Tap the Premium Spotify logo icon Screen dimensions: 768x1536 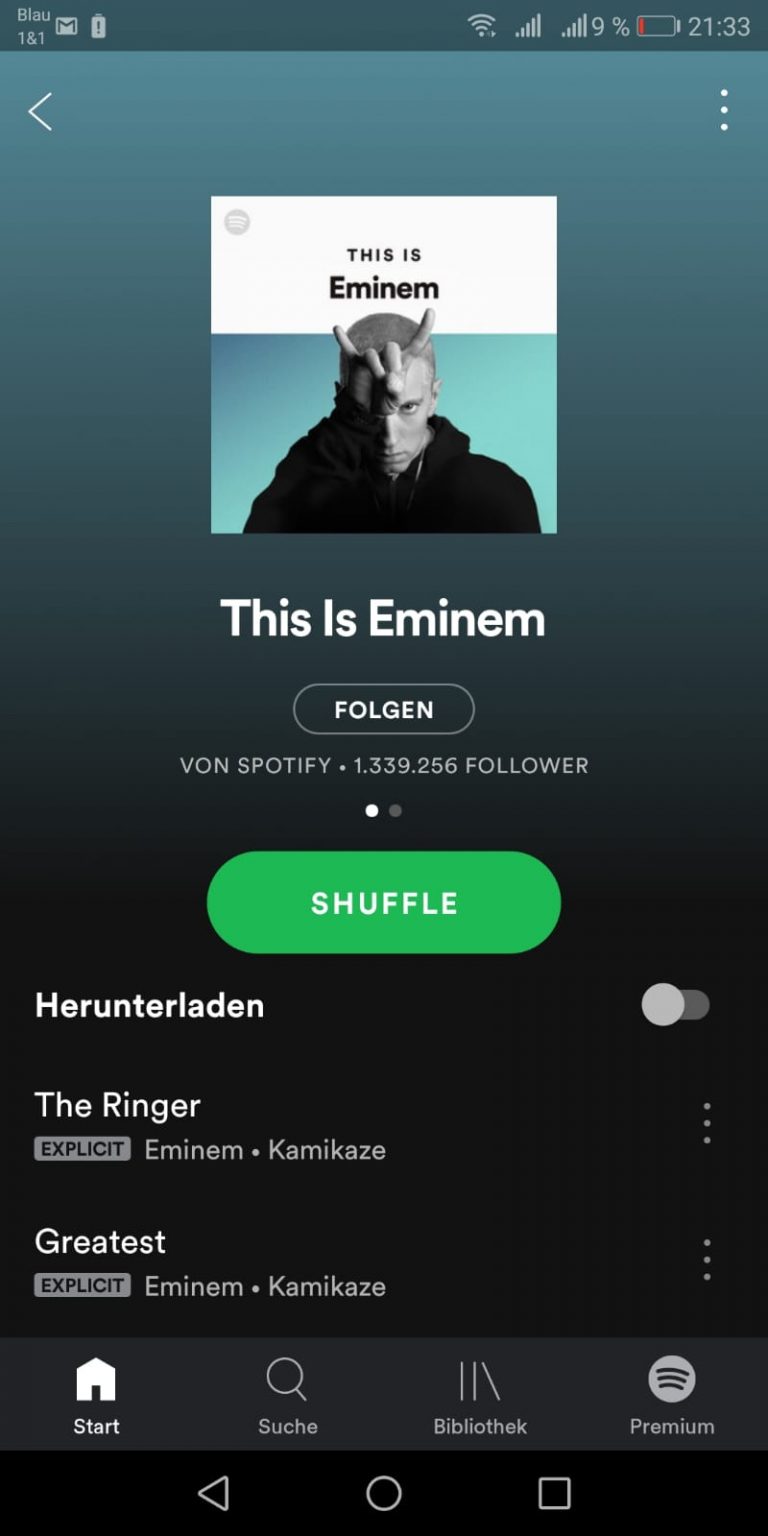[x=672, y=1379]
